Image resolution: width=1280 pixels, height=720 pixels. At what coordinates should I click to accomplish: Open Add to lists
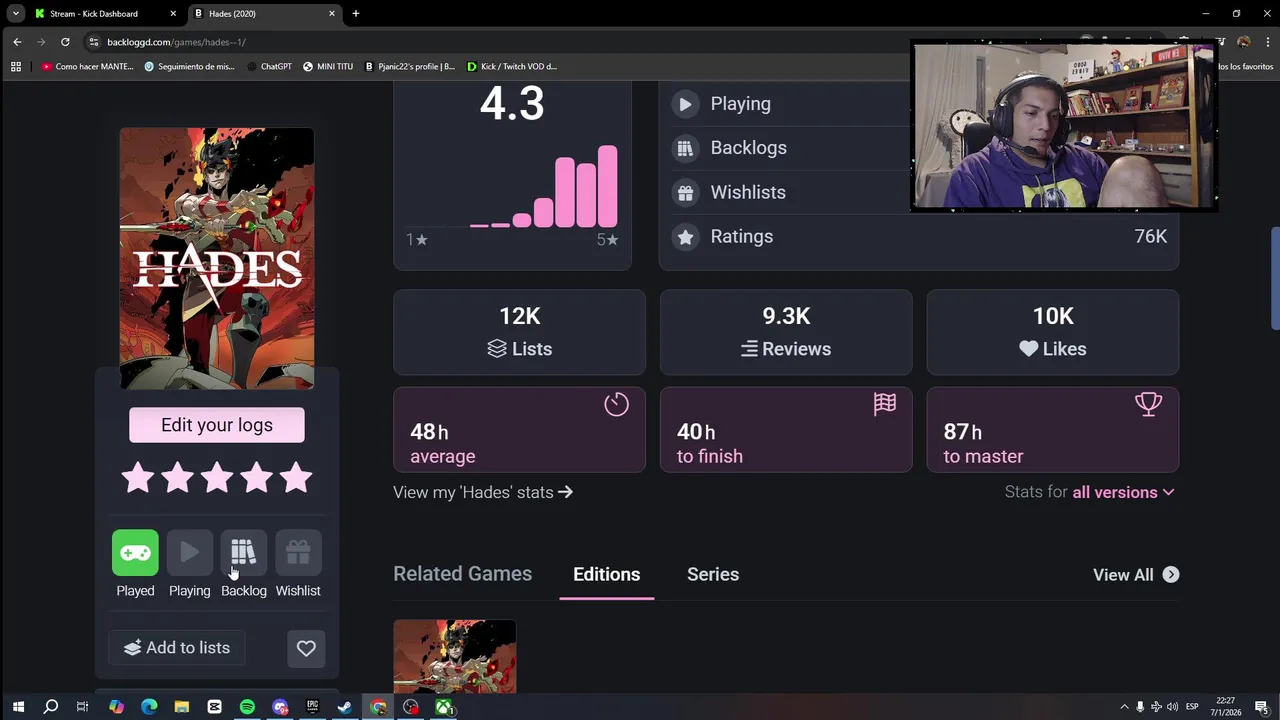click(176, 648)
